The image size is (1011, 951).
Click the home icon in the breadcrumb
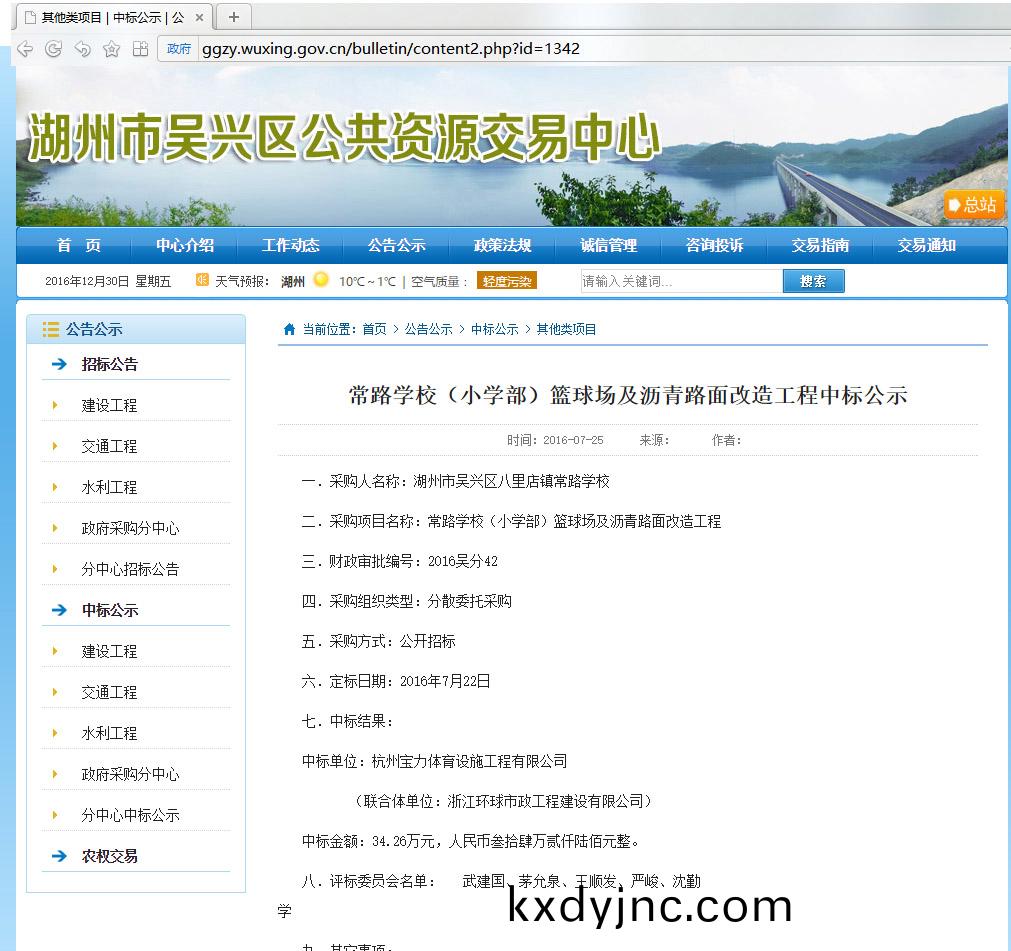click(x=290, y=329)
